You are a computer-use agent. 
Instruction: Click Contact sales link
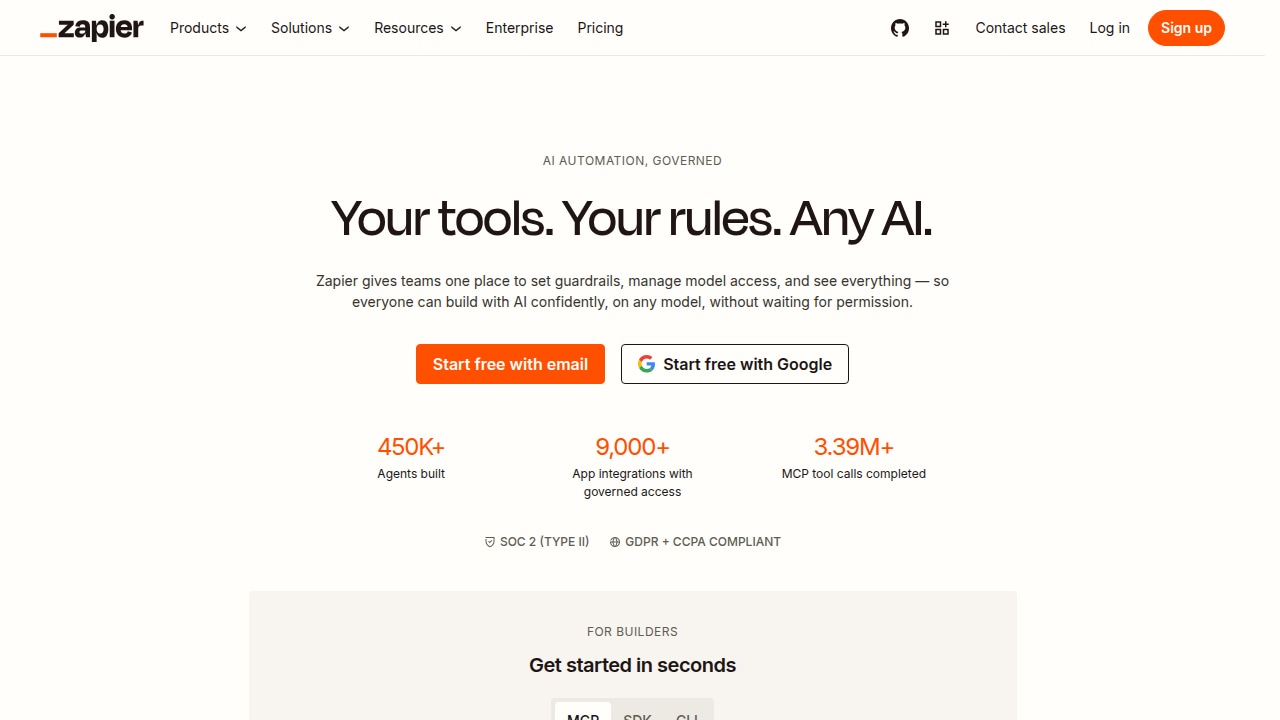coord(1020,28)
